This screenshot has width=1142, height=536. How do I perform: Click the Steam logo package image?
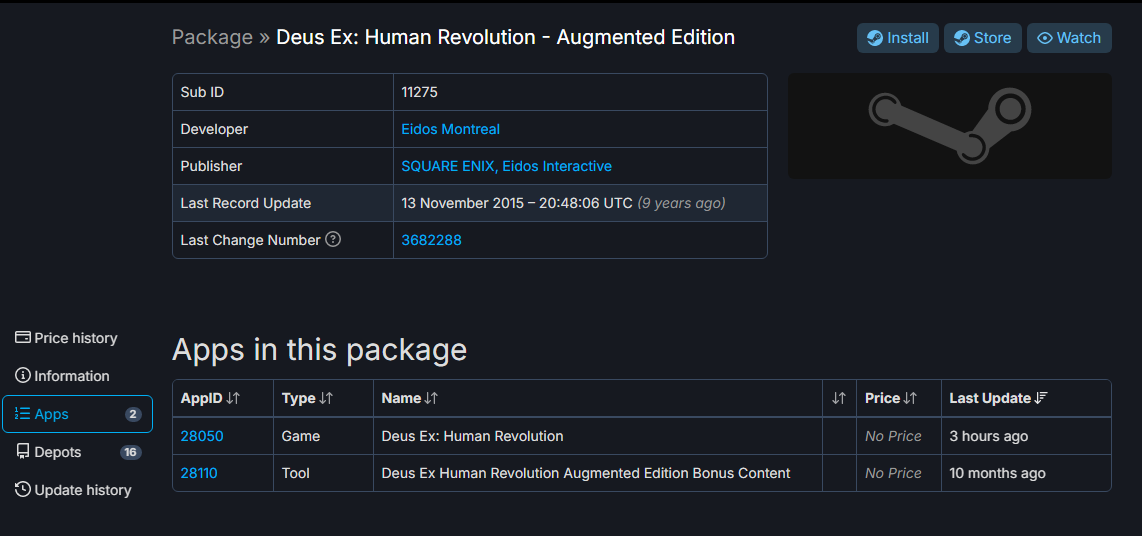(949, 126)
